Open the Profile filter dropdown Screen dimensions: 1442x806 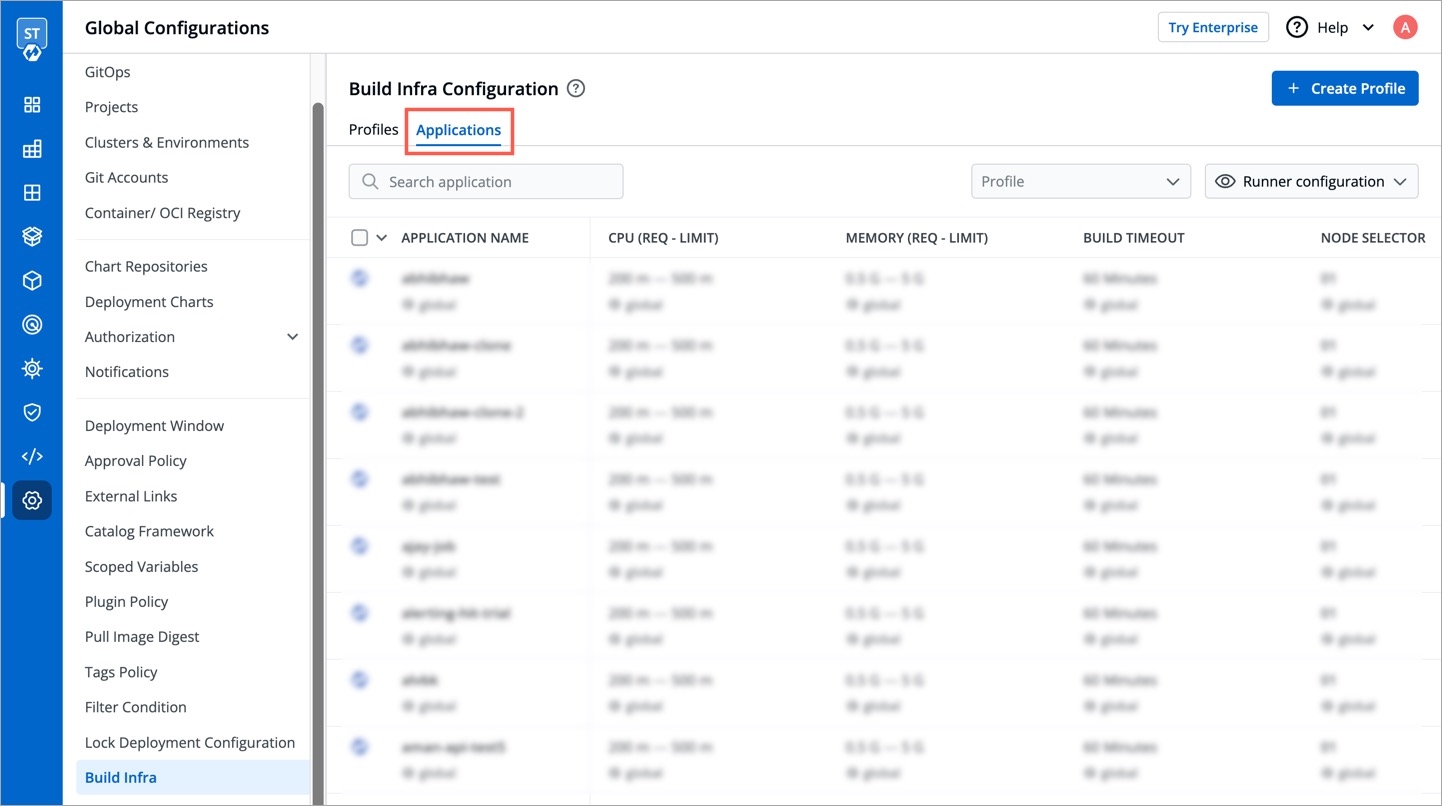1080,182
